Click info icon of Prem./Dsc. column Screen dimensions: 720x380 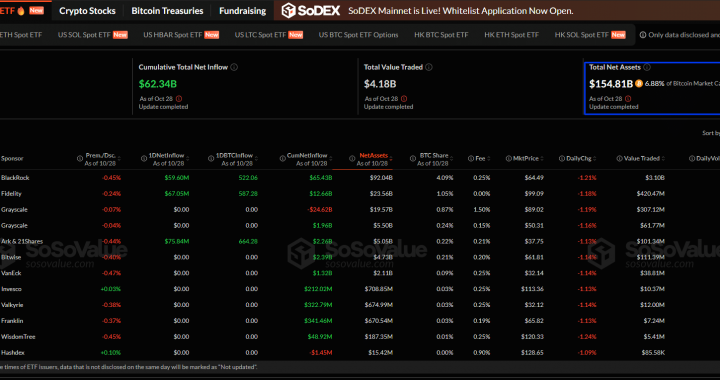coord(80,158)
